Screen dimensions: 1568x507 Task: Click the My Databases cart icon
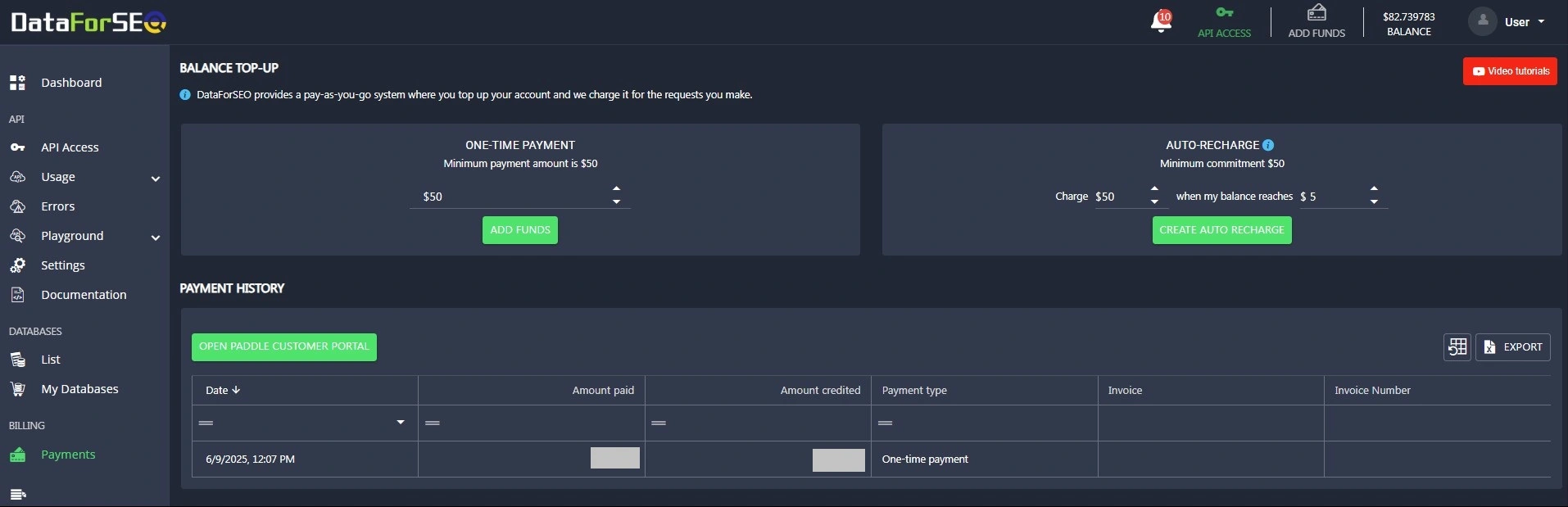point(17,389)
